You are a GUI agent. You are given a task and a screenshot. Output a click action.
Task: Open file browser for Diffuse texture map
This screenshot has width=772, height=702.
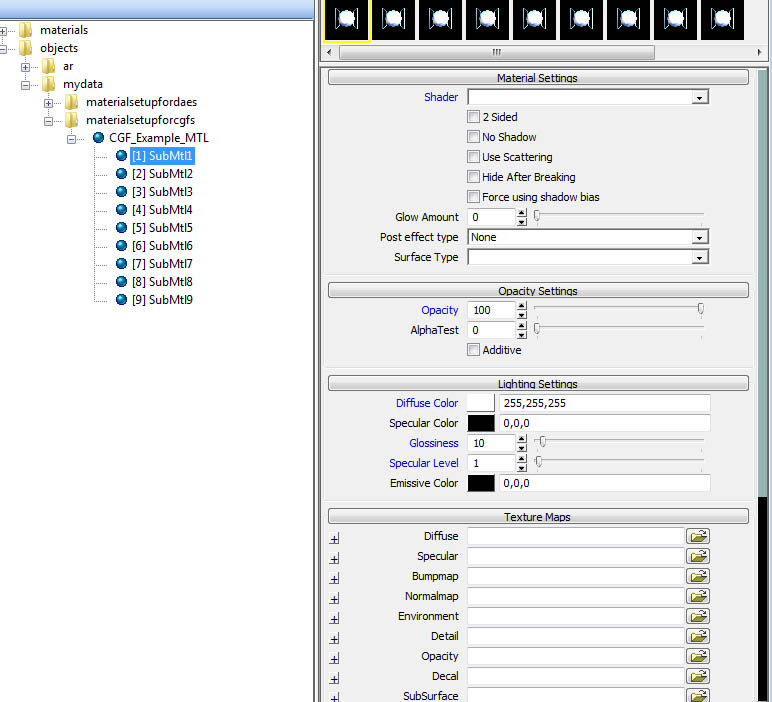click(x=698, y=536)
